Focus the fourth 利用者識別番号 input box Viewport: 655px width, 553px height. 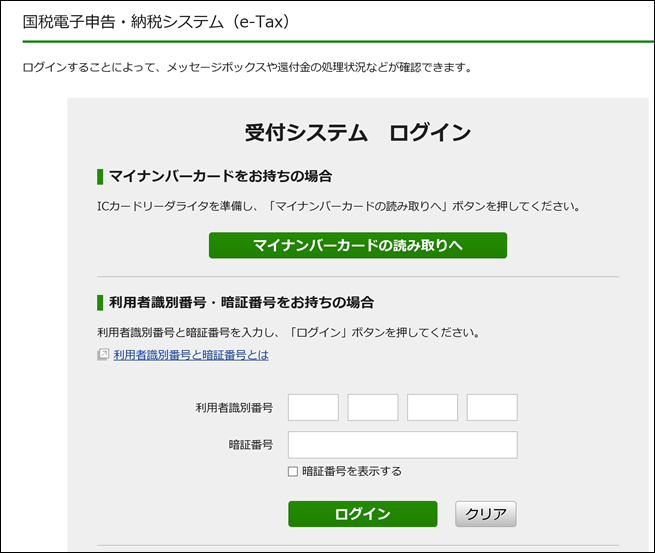click(x=492, y=407)
